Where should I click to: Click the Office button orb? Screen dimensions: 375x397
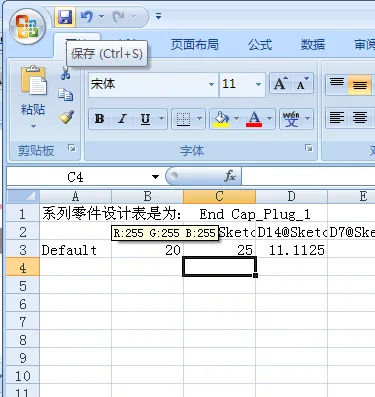click(28, 27)
